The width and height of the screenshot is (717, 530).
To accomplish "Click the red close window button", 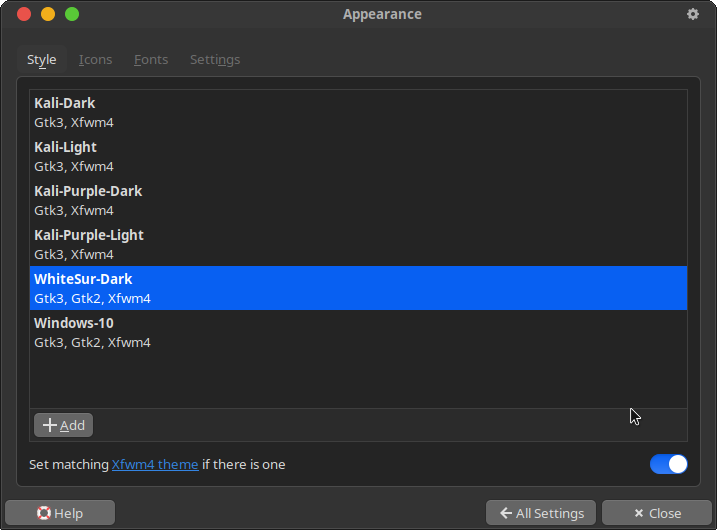I will click(24, 14).
